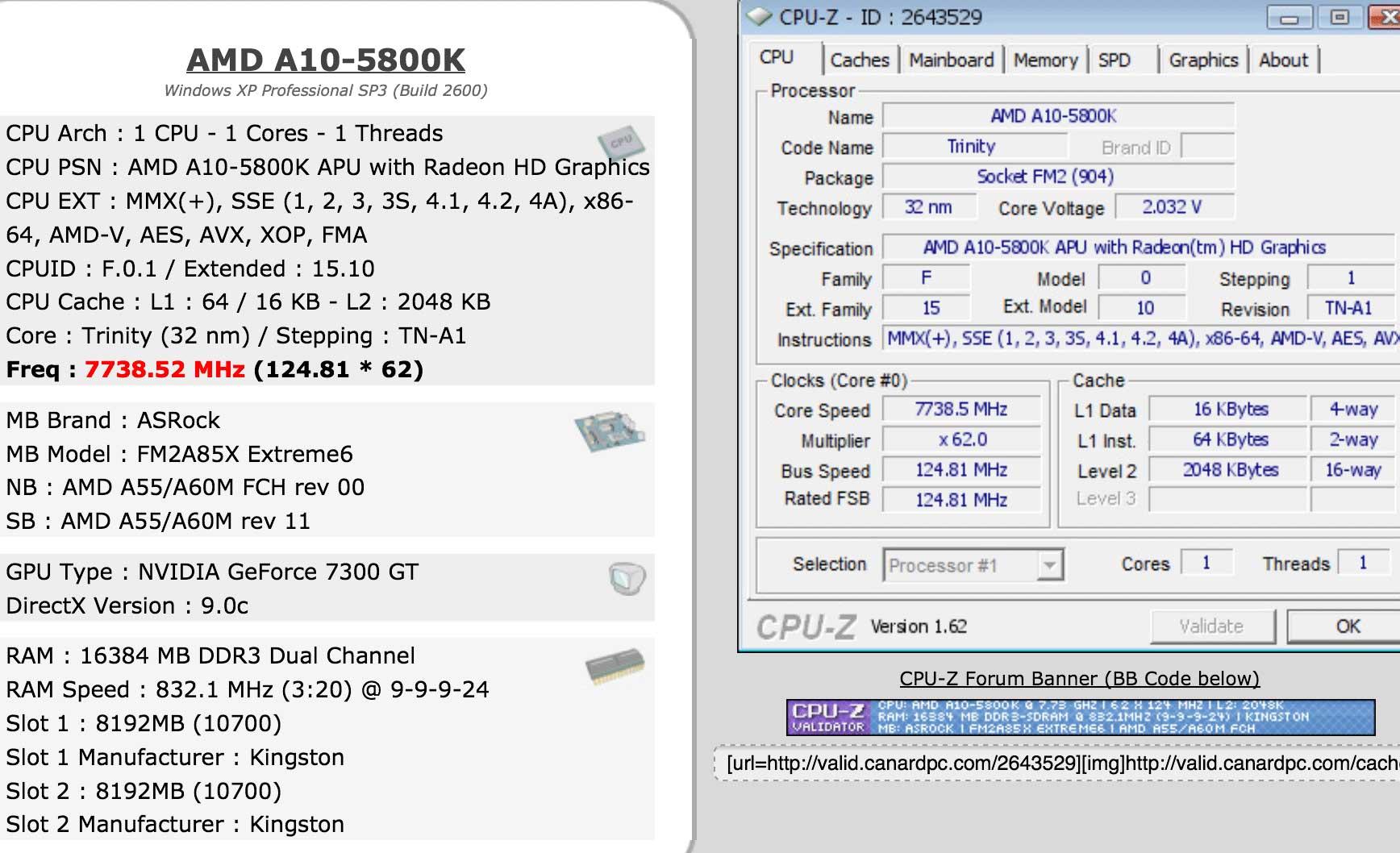
Task: Open the Memory tab
Action: [1045, 60]
